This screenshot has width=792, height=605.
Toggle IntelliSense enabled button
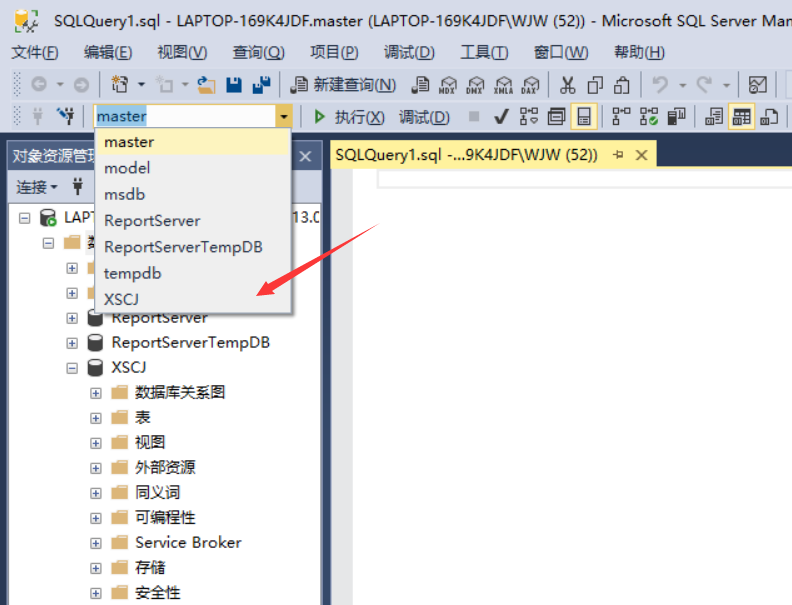[x=584, y=117]
